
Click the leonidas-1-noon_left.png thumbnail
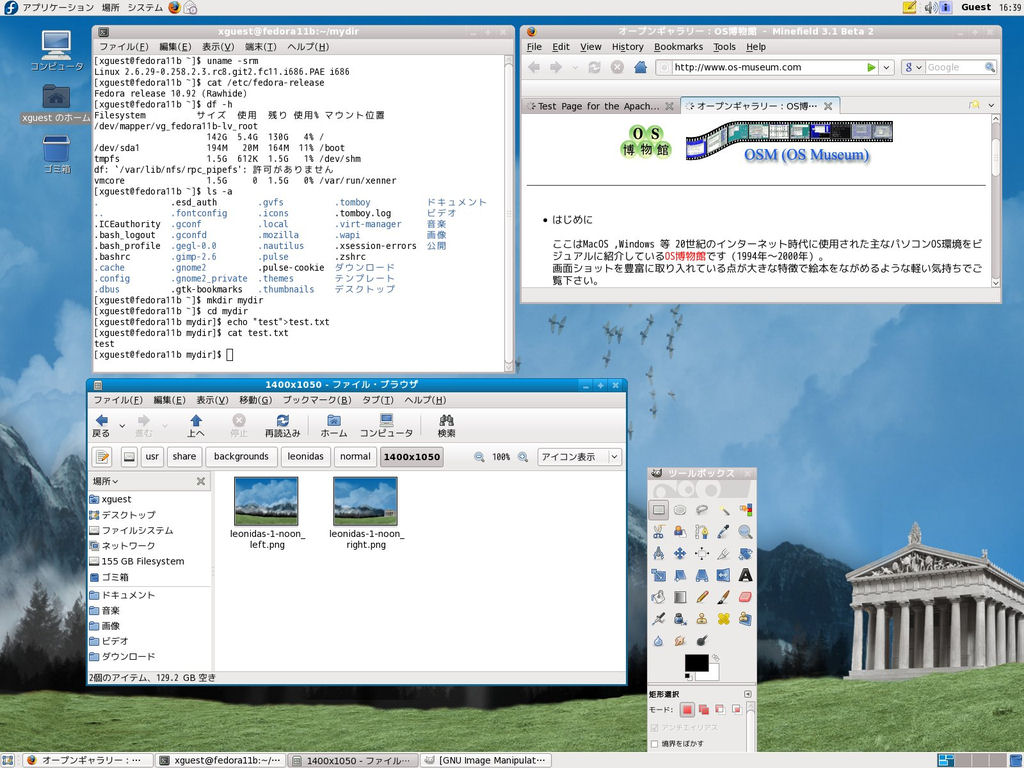[x=266, y=501]
